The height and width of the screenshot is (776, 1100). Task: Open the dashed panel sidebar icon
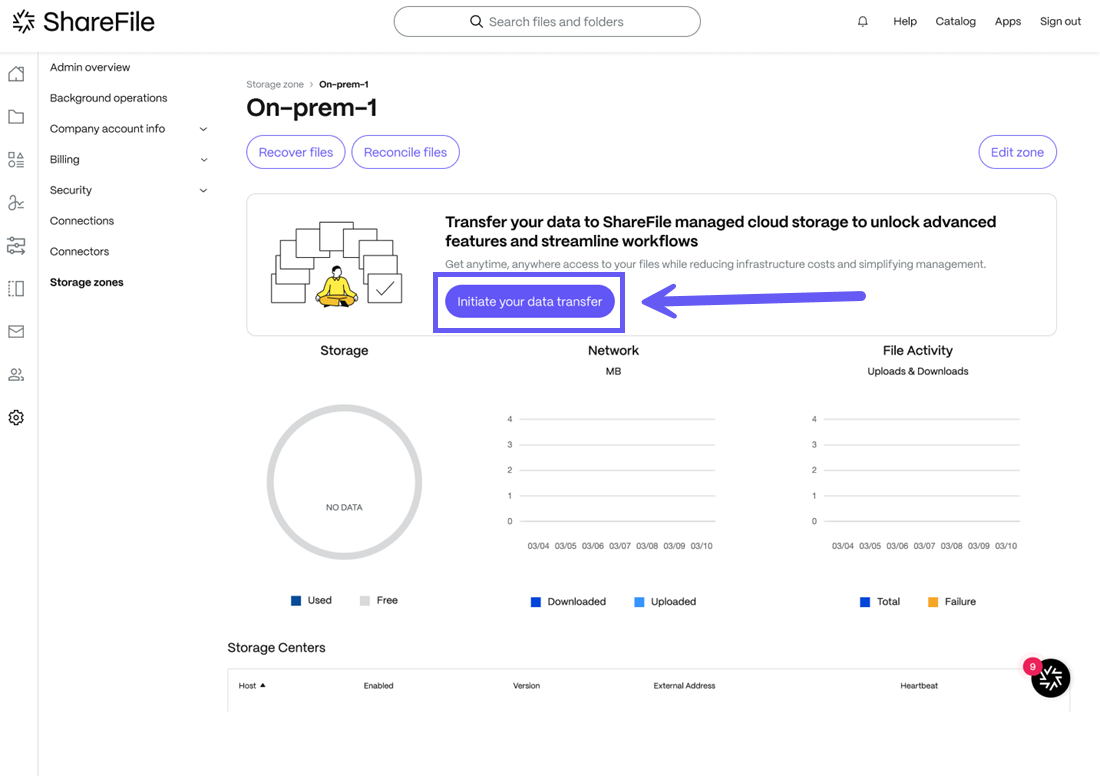(x=16, y=288)
